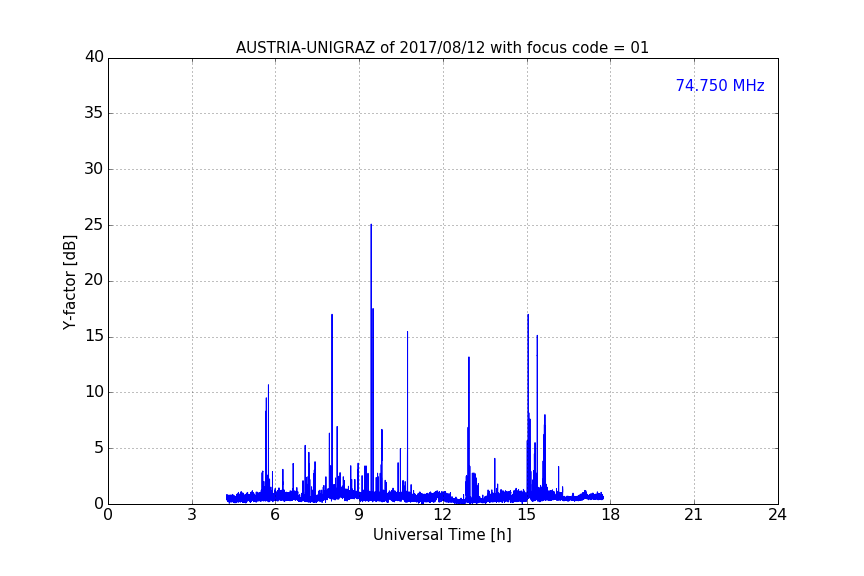Viewport: 864px width, 576px height.
Task: Click the x-axis tick label '18'
Action: 611,515
